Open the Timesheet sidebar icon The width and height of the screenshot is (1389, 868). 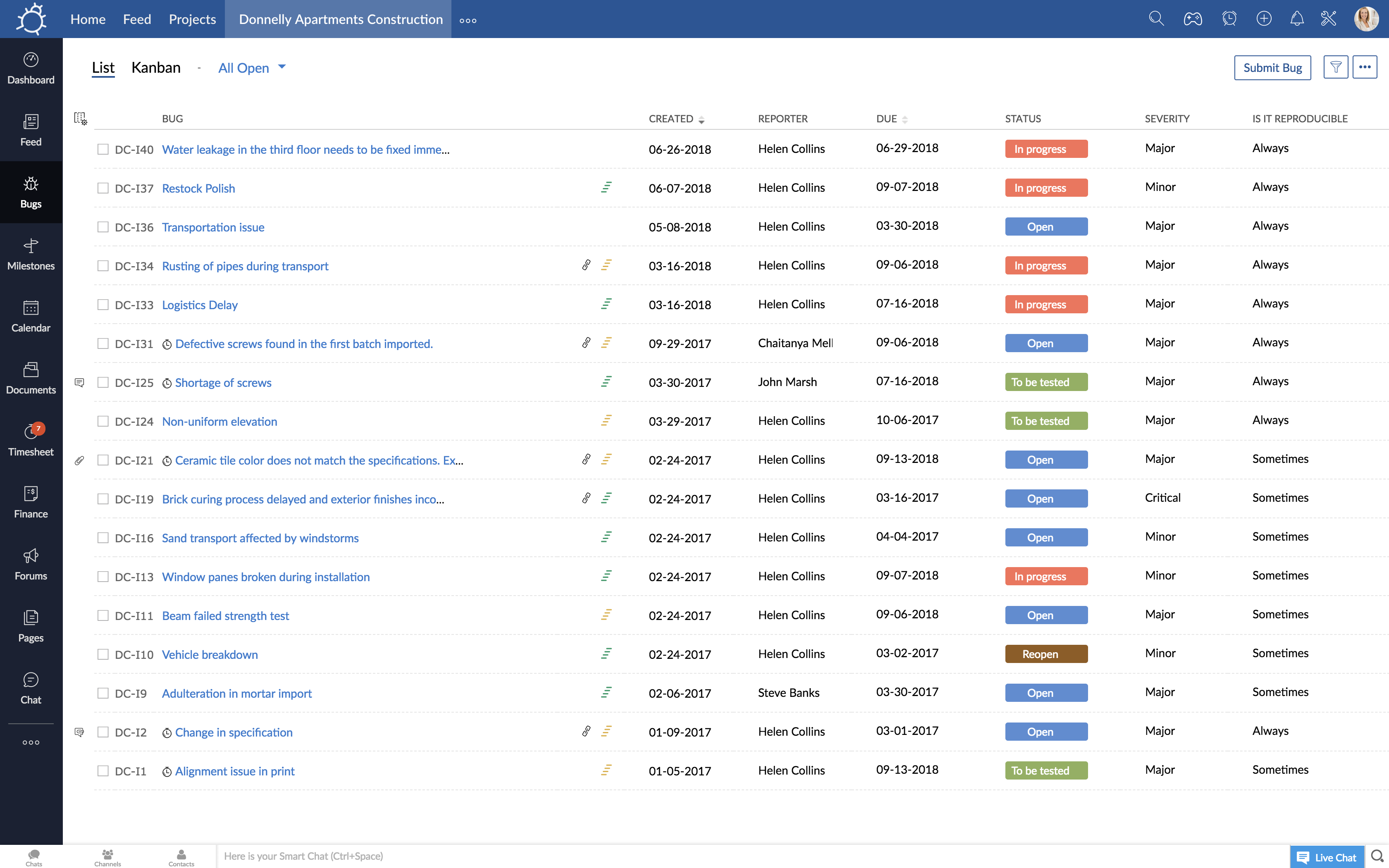coord(31,440)
